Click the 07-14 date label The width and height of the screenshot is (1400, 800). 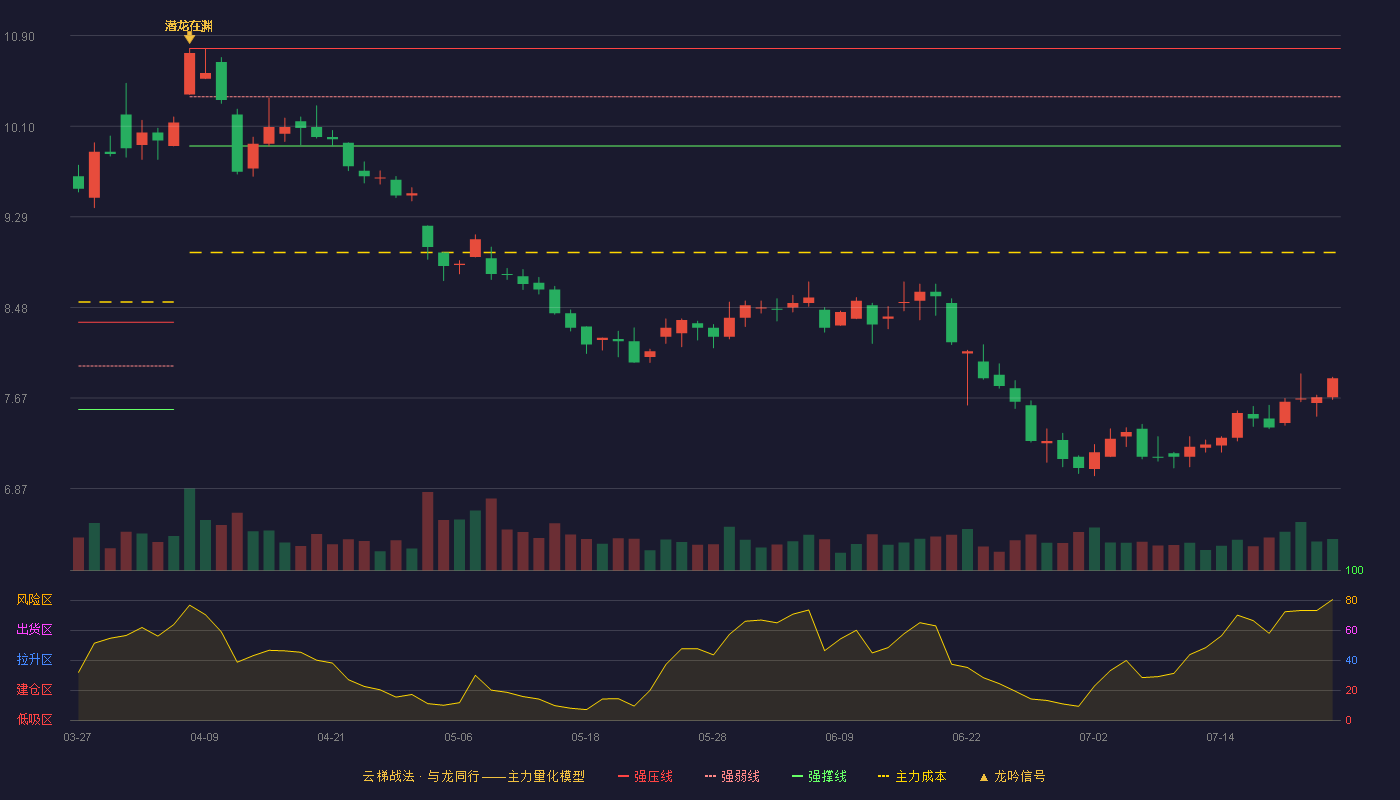[x=1220, y=737]
